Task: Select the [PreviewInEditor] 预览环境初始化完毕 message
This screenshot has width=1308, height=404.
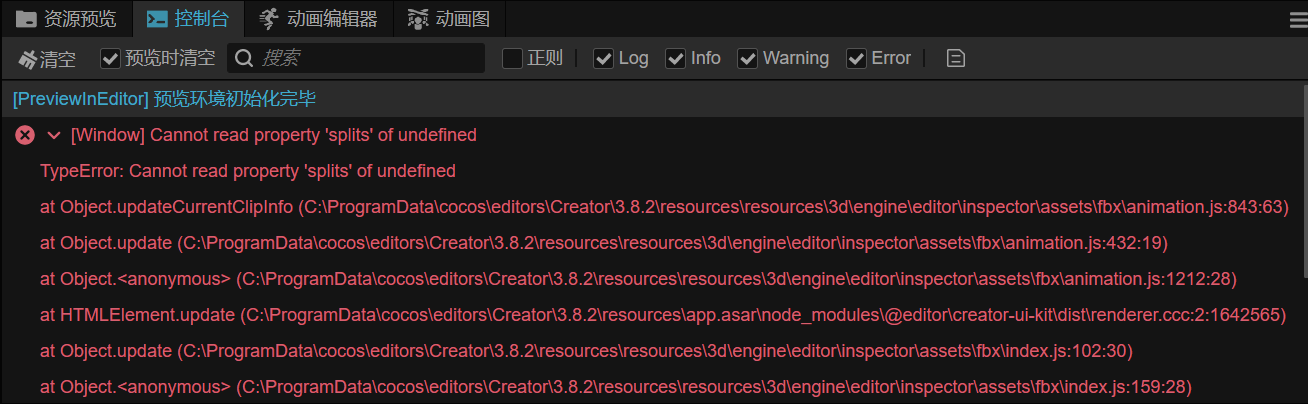Action: click(164, 99)
